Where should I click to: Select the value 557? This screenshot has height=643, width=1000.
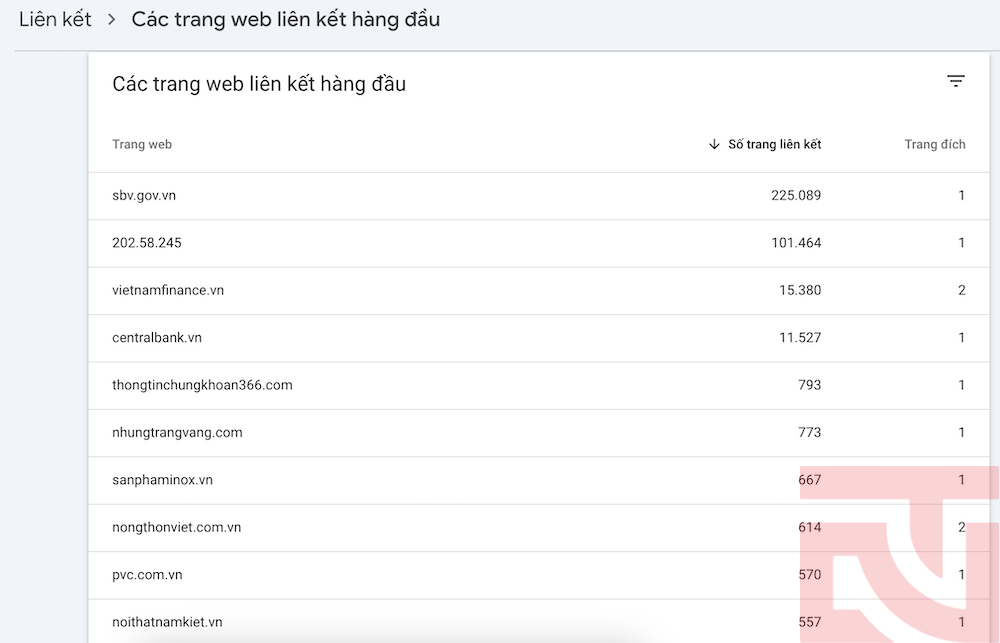(x=809, y=622)
